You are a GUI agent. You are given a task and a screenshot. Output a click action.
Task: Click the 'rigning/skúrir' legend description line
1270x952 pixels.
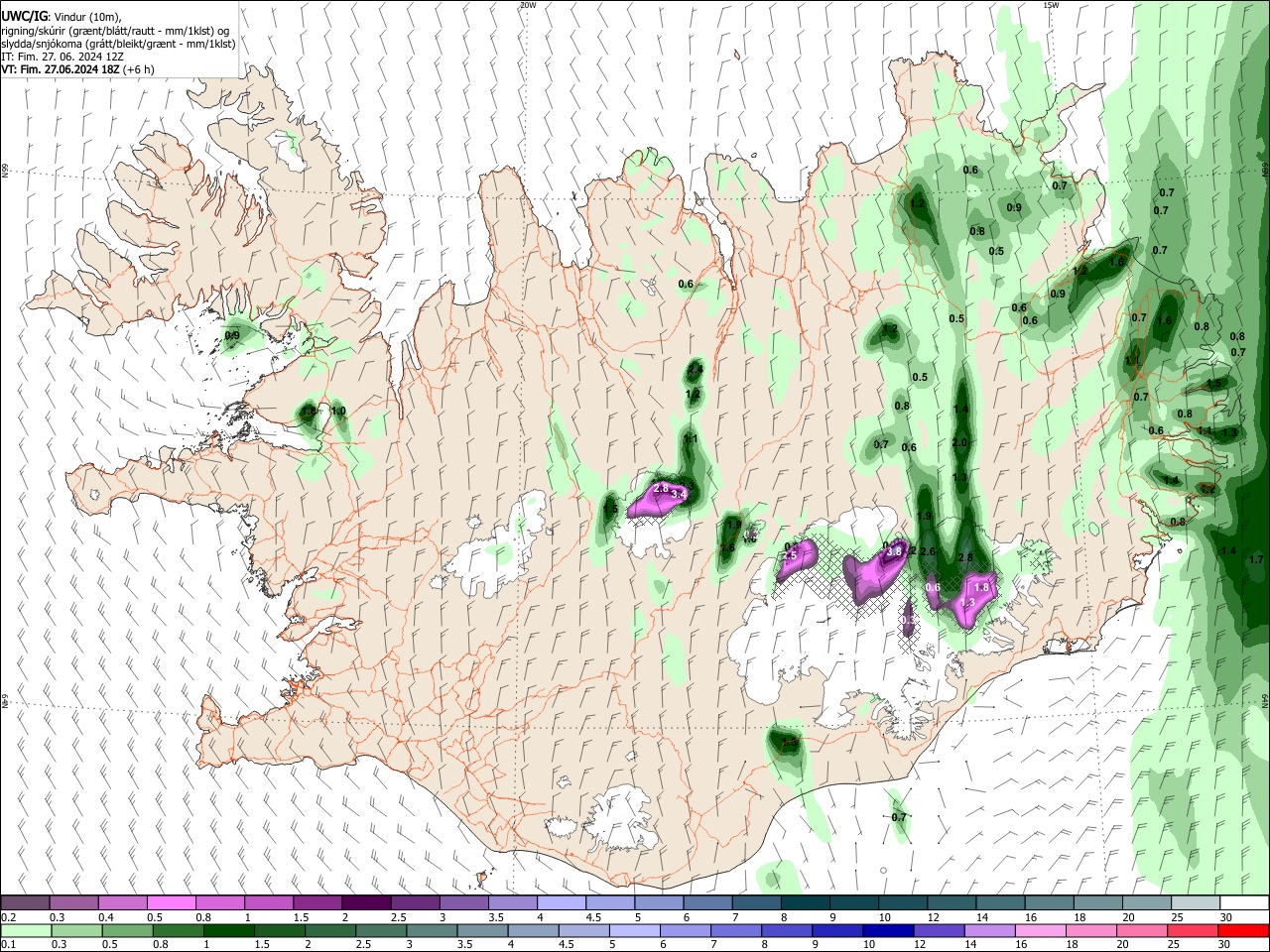115,31
